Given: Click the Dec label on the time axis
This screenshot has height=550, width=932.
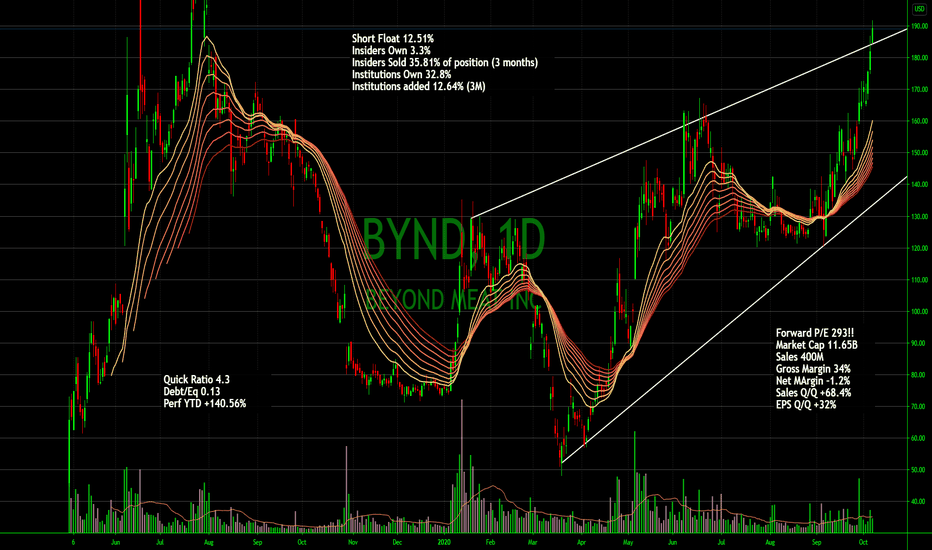Looking at the screenshot, I should coord(397,542).
